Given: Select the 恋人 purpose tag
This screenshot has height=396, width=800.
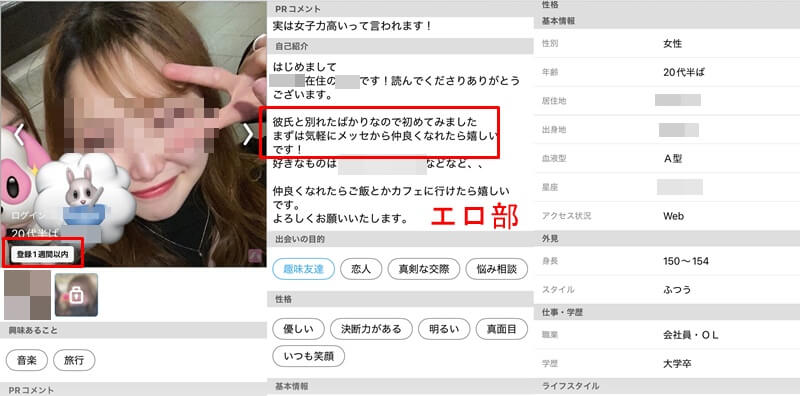Looking at the screenshot, I should point(361,269).
